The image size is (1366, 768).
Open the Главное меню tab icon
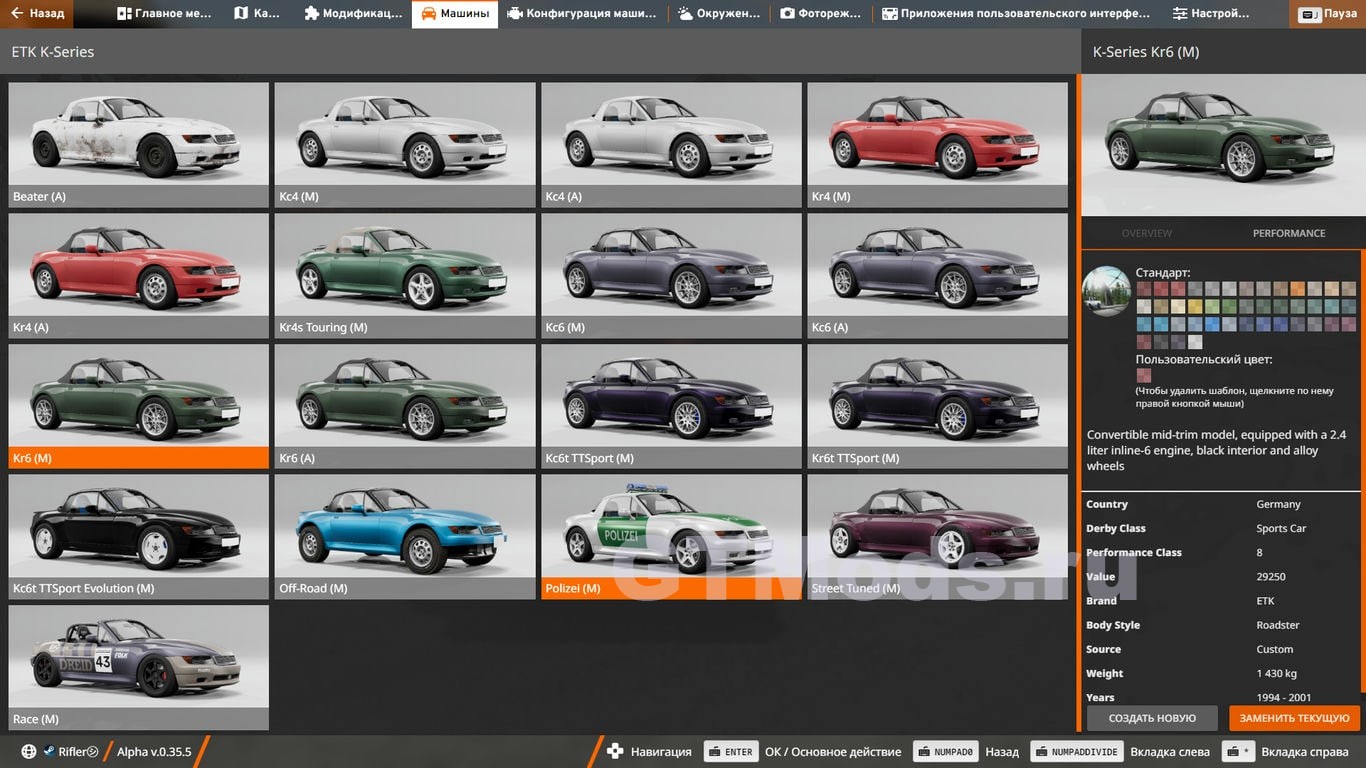tap(124, 14)
